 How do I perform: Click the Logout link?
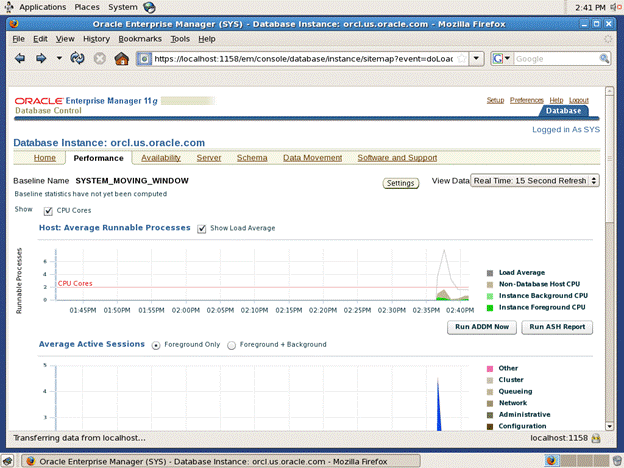coord(579,100)
